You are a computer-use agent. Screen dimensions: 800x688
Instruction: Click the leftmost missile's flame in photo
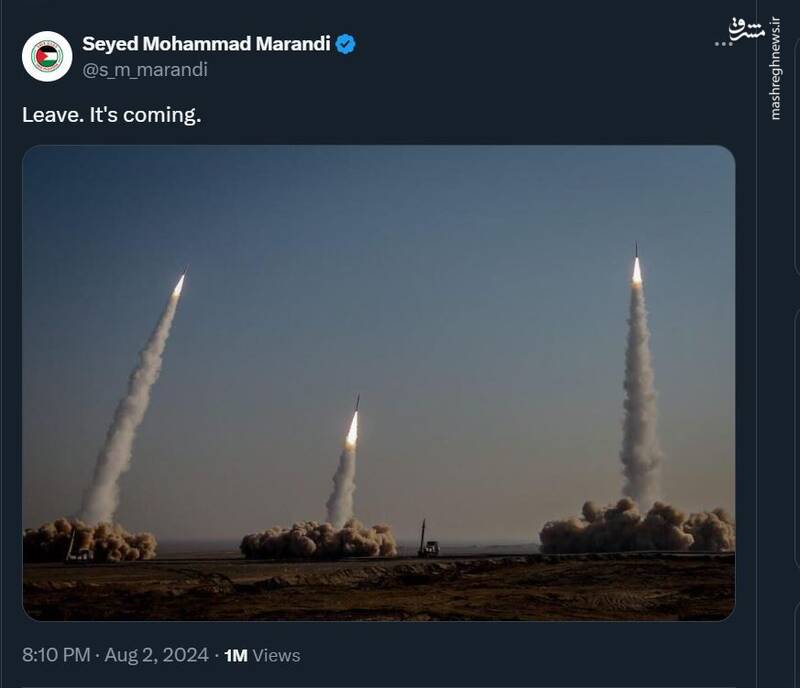(178, 286)
